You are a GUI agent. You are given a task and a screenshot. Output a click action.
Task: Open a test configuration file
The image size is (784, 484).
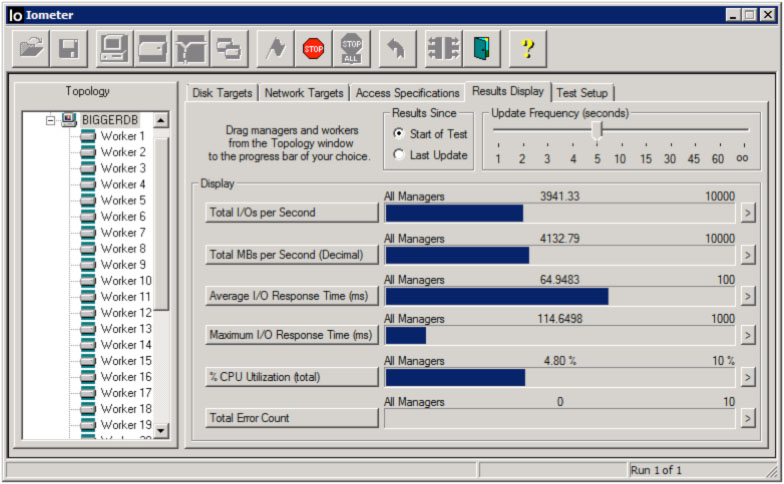(30, 48)
